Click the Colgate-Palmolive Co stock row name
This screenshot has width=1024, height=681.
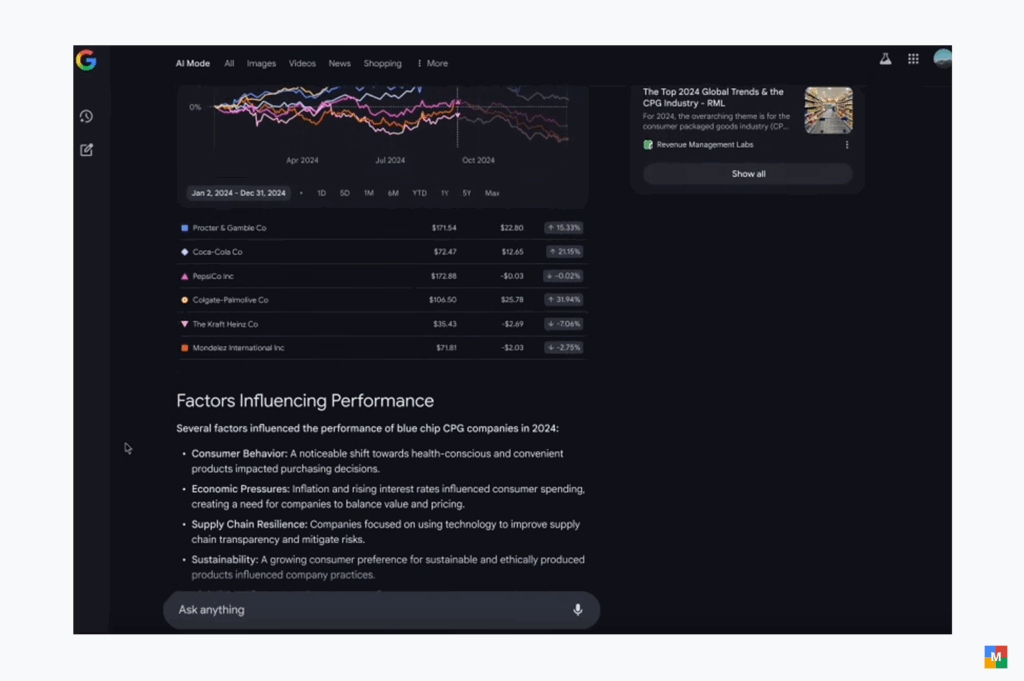[231, 300]
